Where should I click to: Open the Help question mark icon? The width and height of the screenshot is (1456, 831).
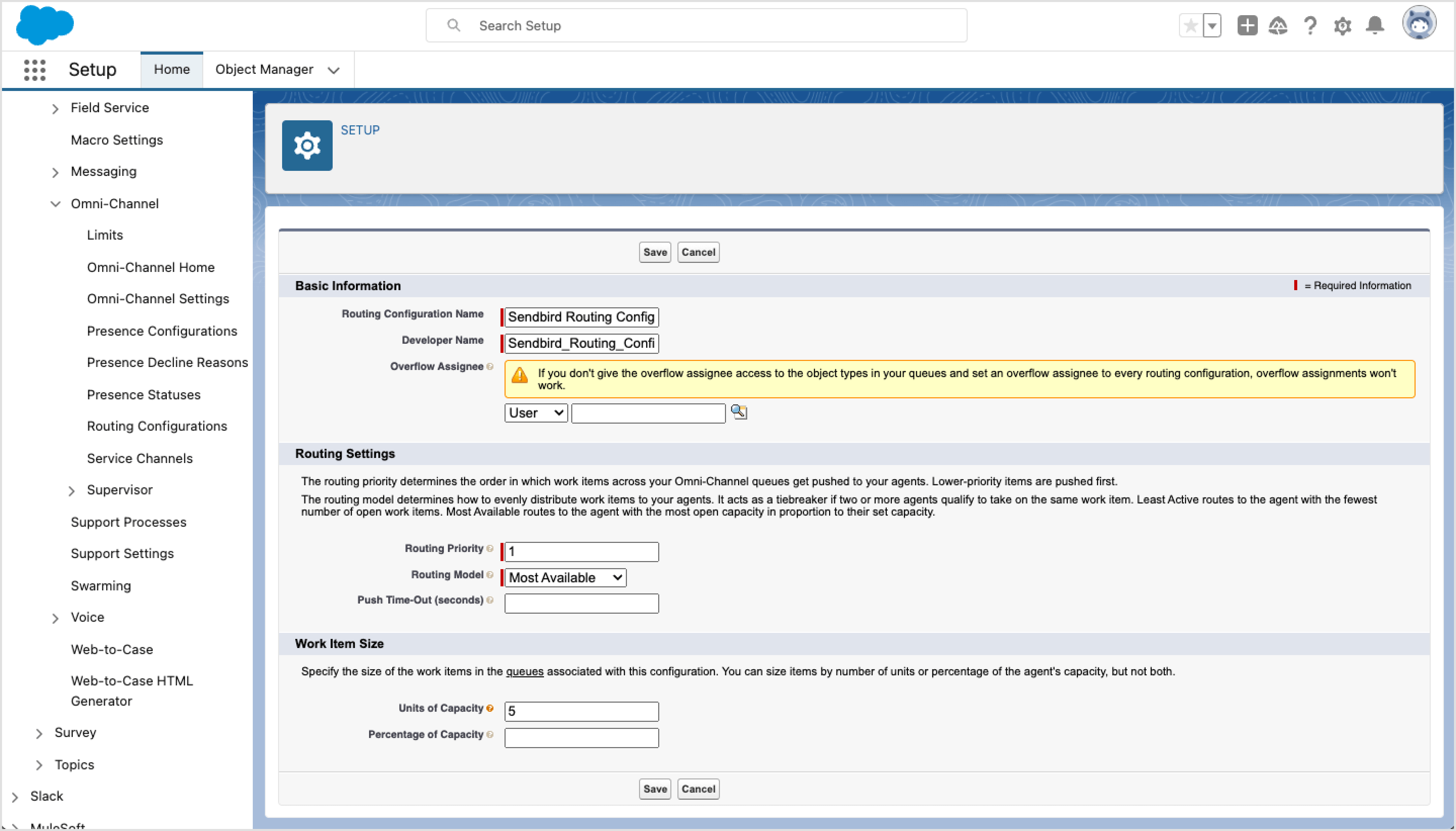(1310, 26)
